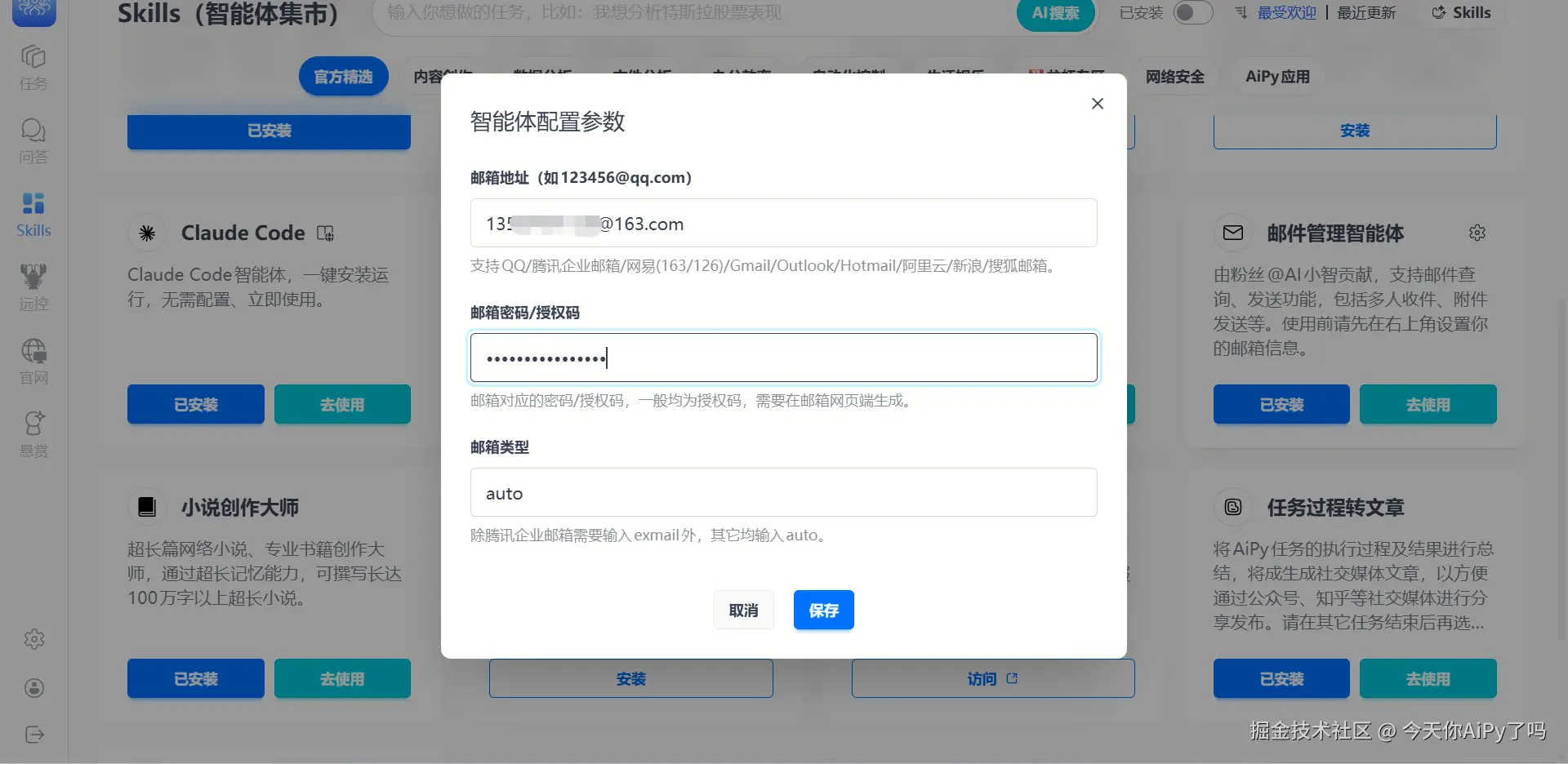Click the Skills button in the top-right corner
Screen dimensions: 1568x764
coord(1462,13)
